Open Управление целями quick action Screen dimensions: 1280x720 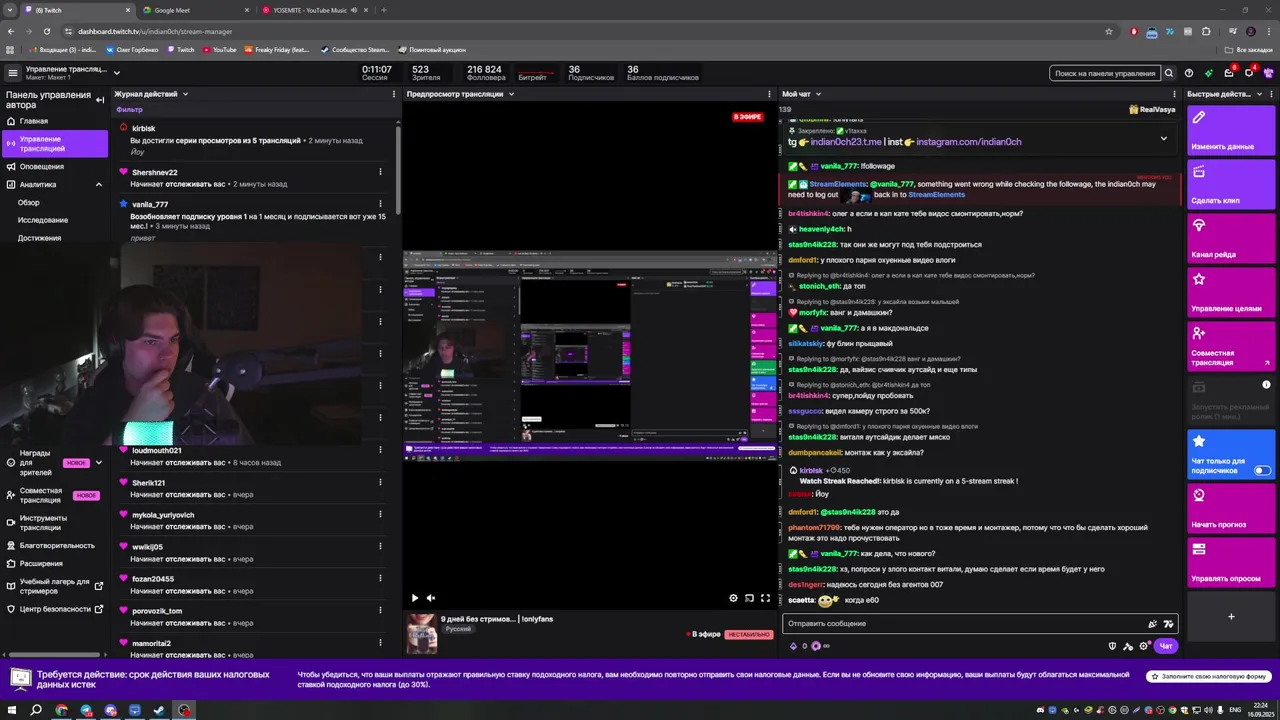click(x=1231, y=291)
